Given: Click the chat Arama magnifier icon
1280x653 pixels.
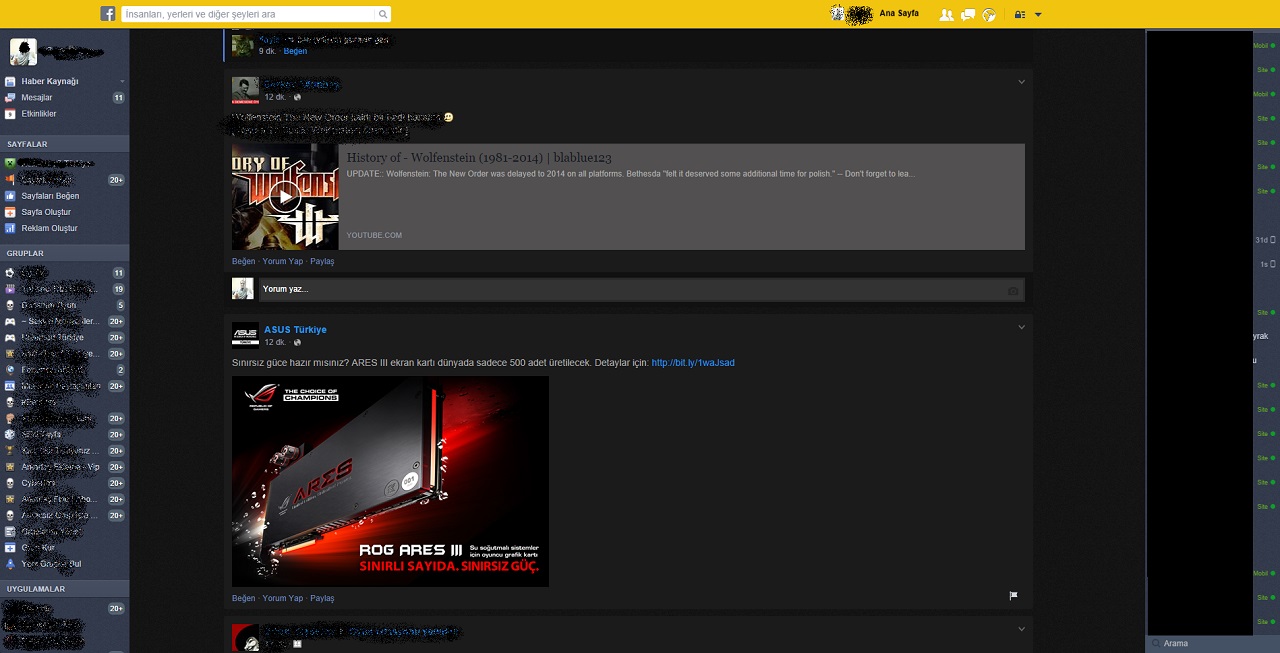Looking at the screenshot, I should pos(1156,643).
